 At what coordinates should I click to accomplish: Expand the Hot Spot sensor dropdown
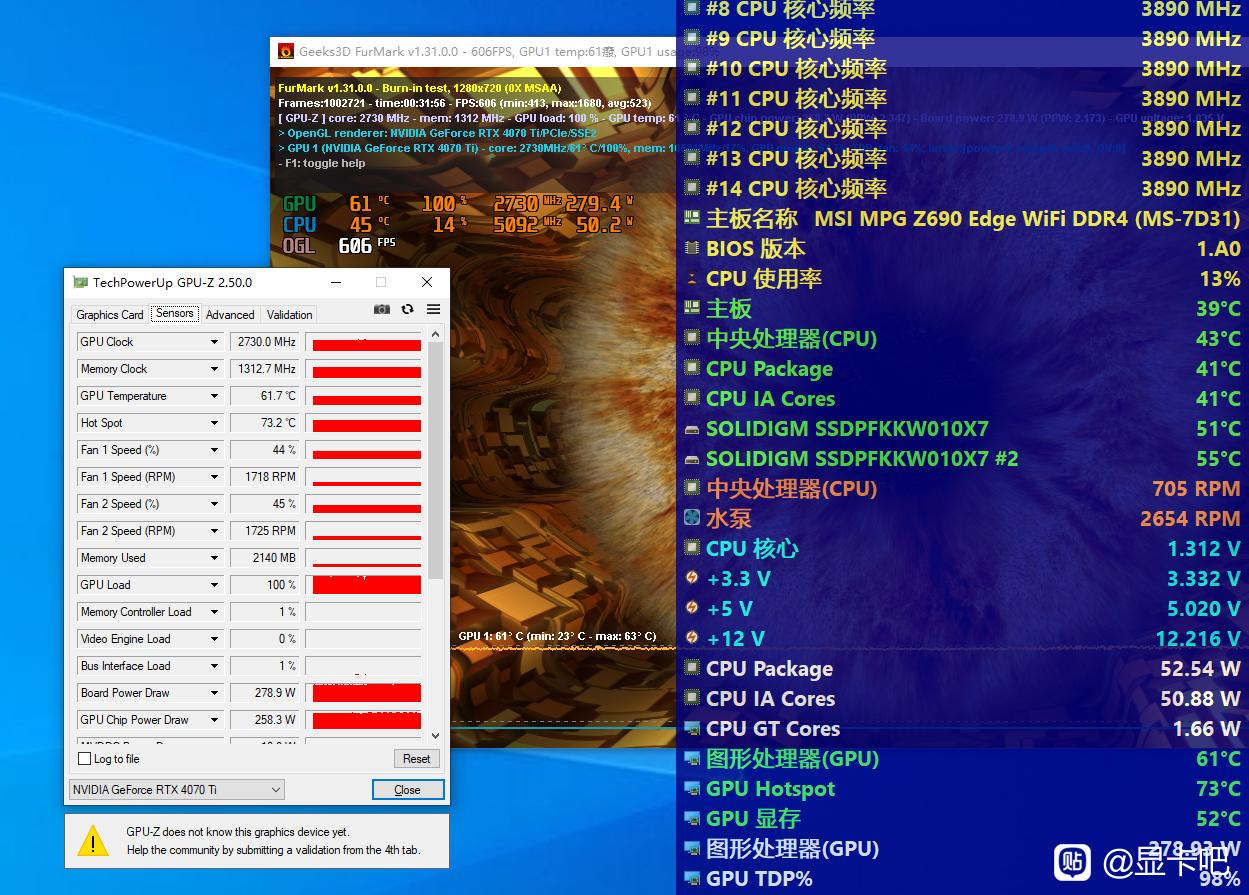point(214,423)
